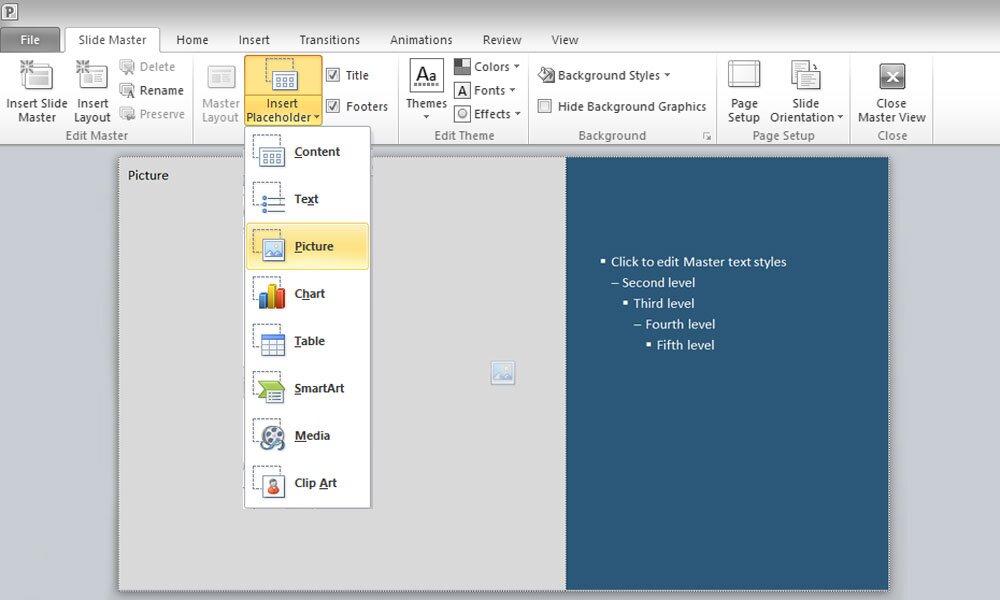
Task: Choose the Table placeholder option
Action: click(x=308, y=341)
